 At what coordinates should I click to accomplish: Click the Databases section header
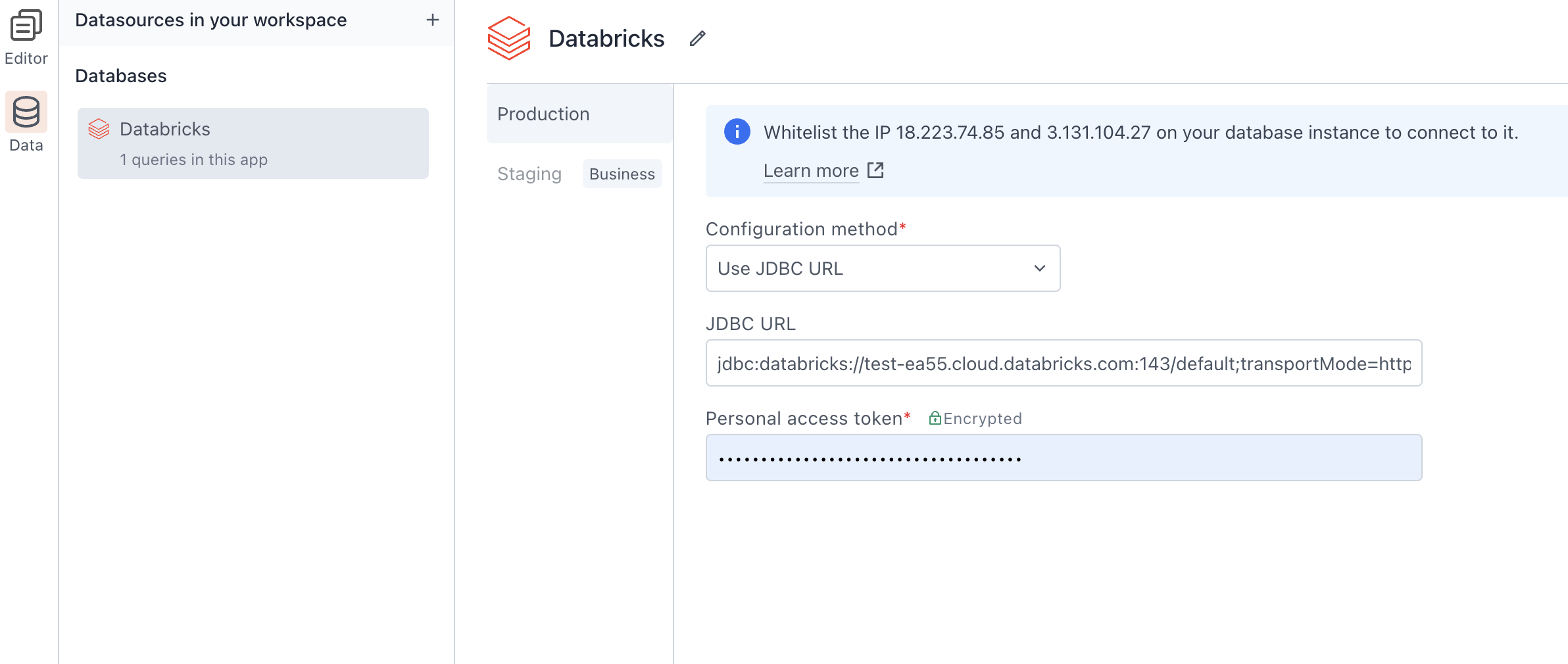pos(121,75)
